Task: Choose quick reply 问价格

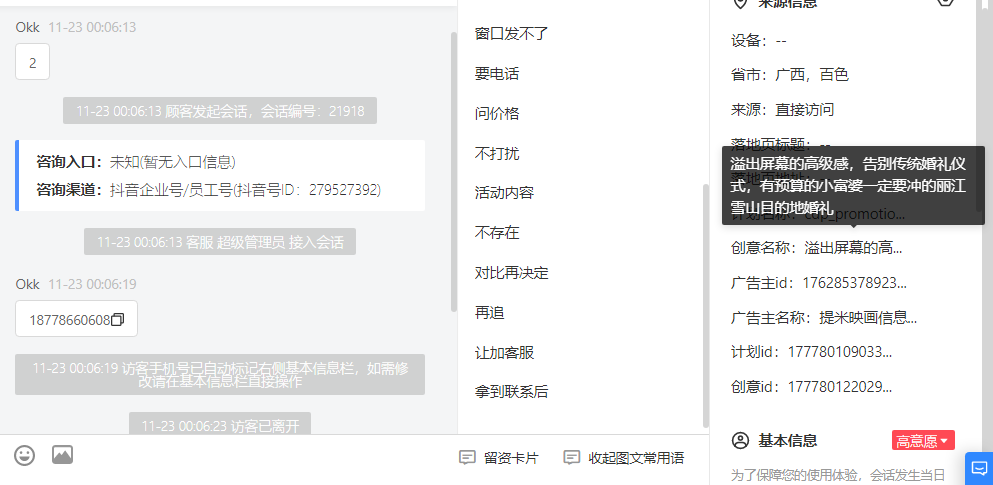Action: tap(496, 114)
